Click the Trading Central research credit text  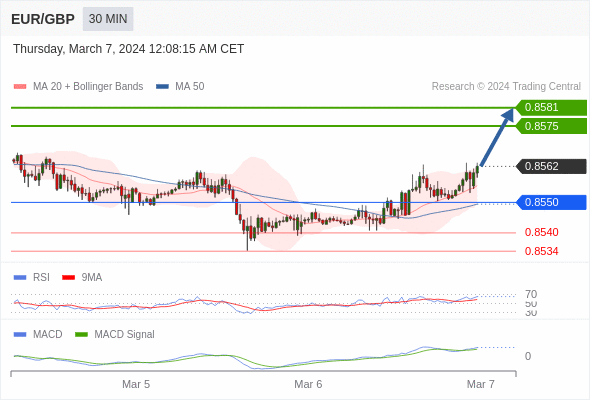click(506, 87)
